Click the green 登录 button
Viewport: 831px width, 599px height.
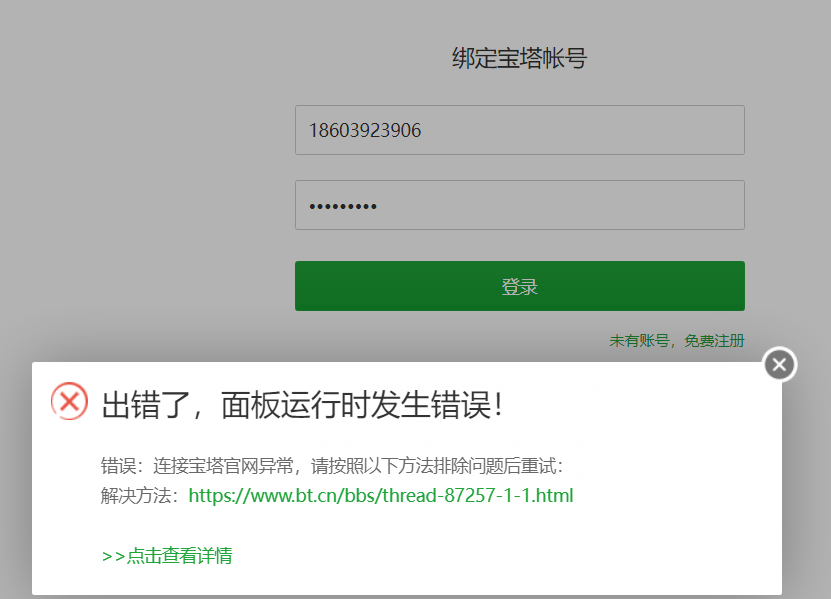[x=520, y=286]
